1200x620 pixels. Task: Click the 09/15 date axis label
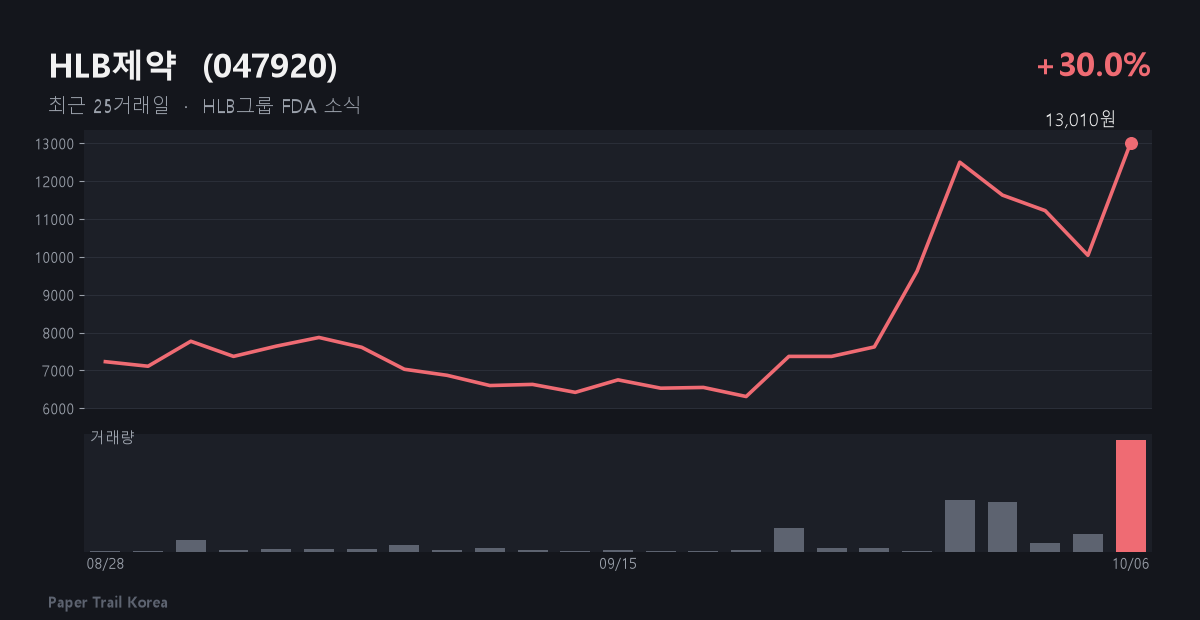pos(617,565)
